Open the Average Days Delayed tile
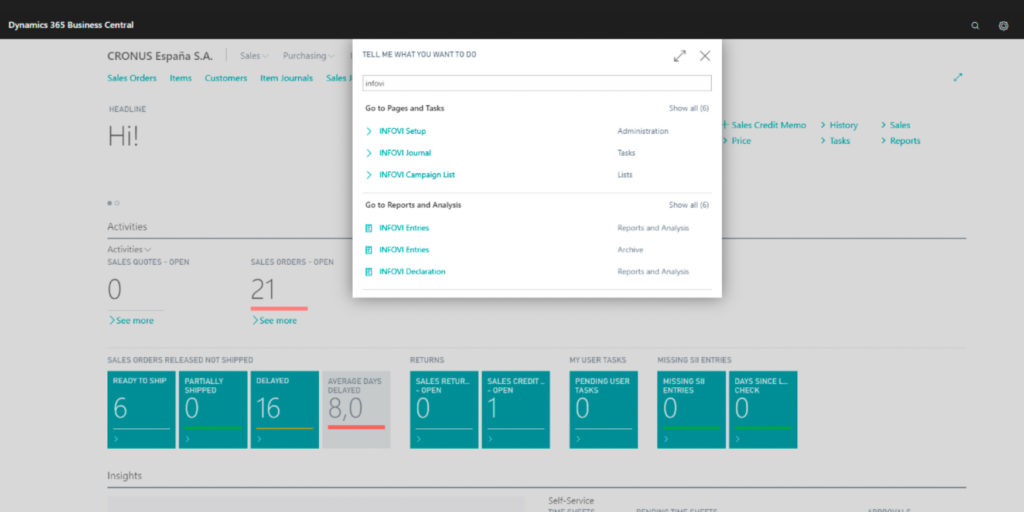 [x=357, y=409]
